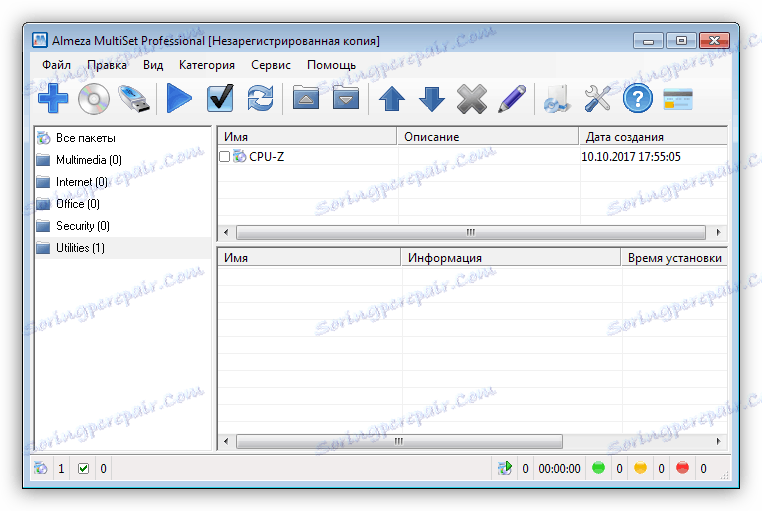
Task: Move package down with blue down arrow
Action: (432, 99)
